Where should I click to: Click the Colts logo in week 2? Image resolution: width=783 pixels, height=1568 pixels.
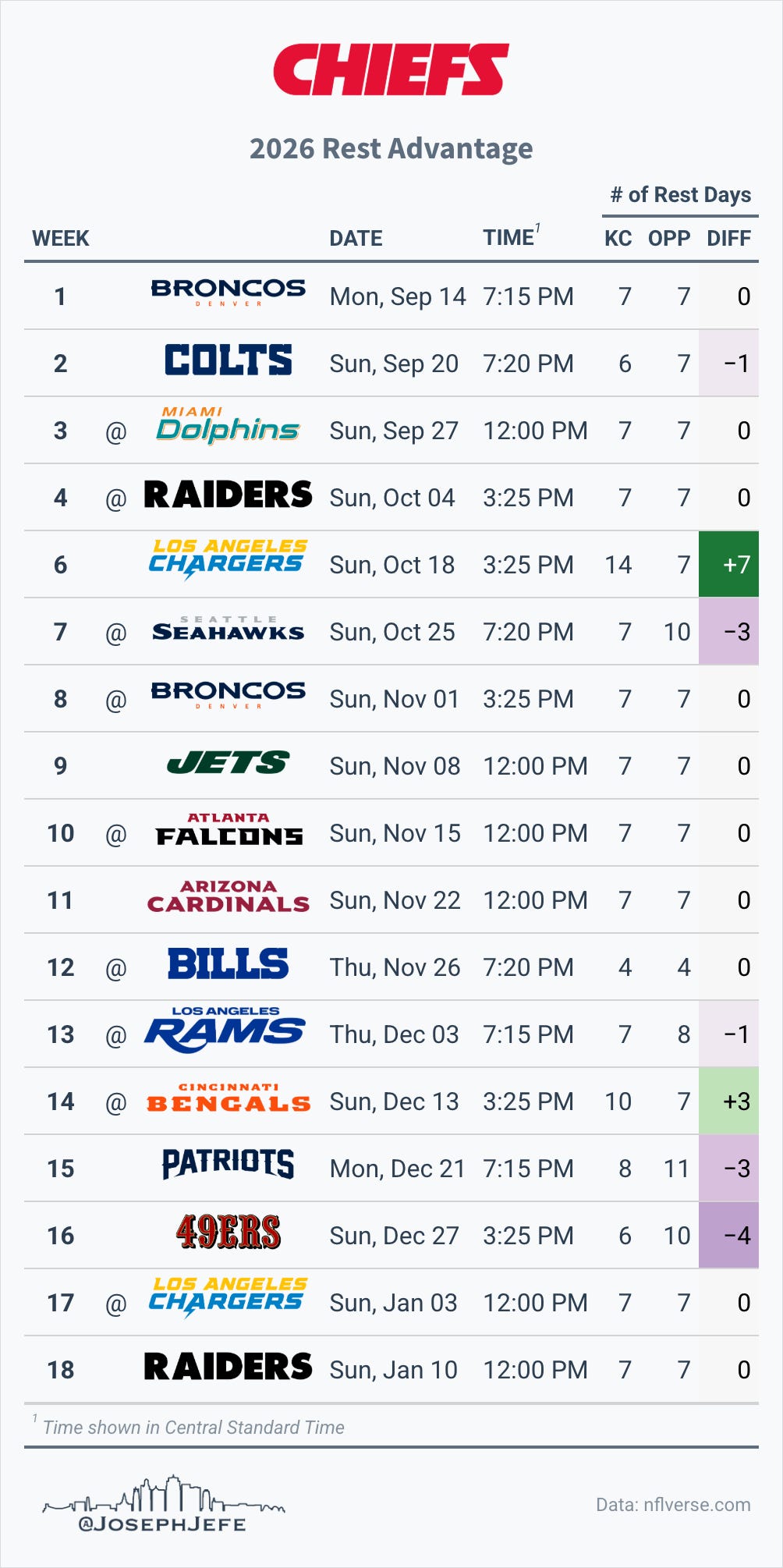(x=229, y=360)
